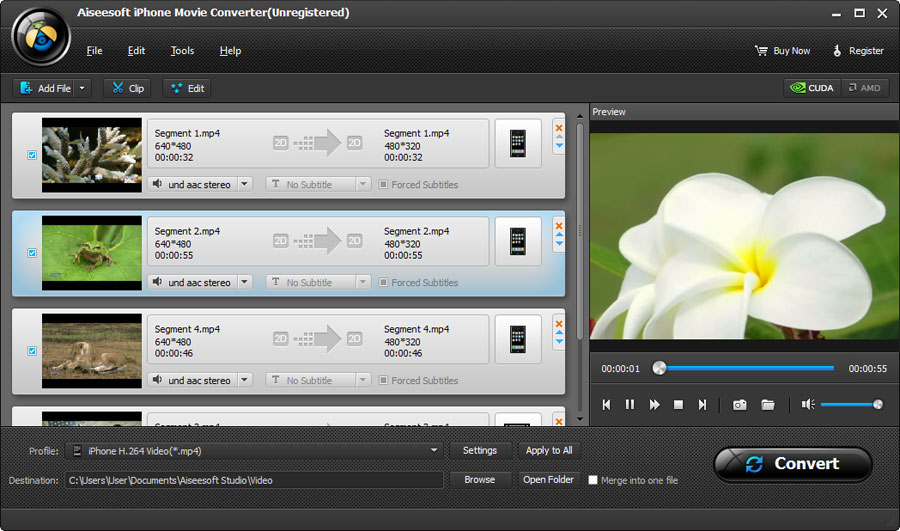Screen dimensions: 900x531
Task: Open the Clip tool
Action: (x=127, y=88)
